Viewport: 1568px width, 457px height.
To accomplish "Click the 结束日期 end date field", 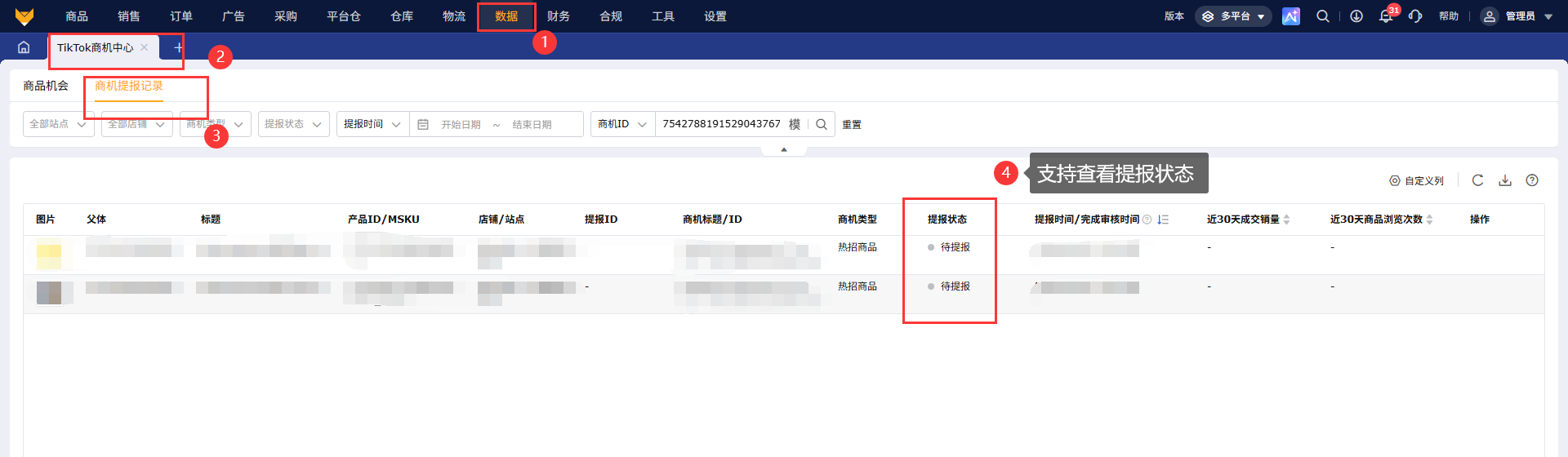I will [x=532, y=124].
